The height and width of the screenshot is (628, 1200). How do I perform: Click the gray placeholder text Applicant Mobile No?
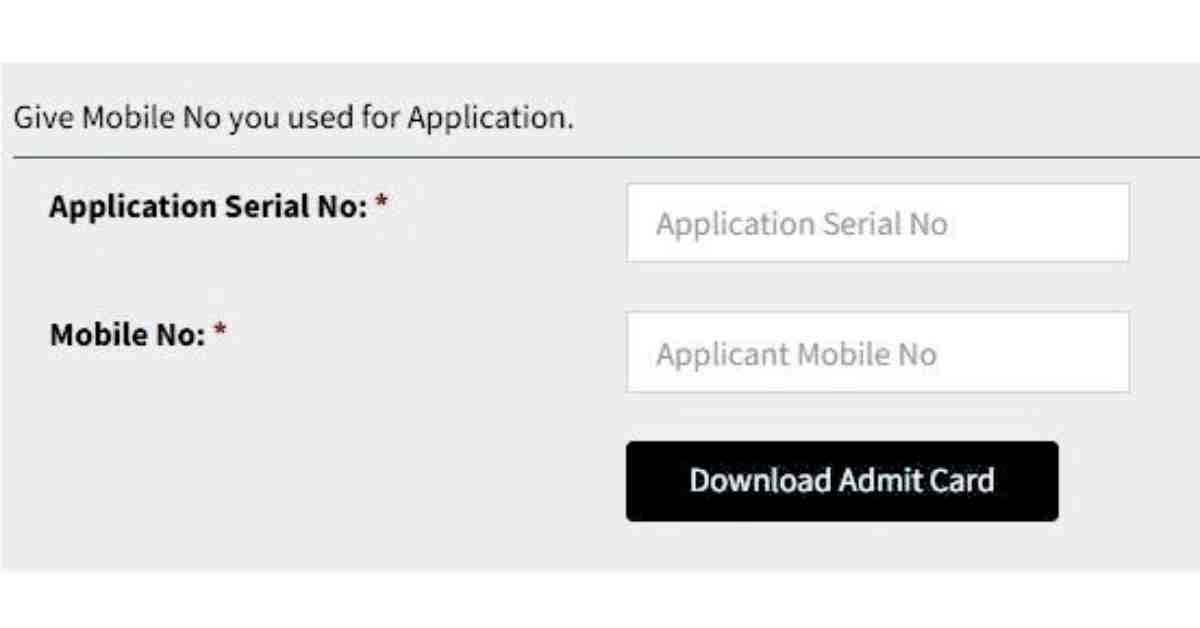796,354
